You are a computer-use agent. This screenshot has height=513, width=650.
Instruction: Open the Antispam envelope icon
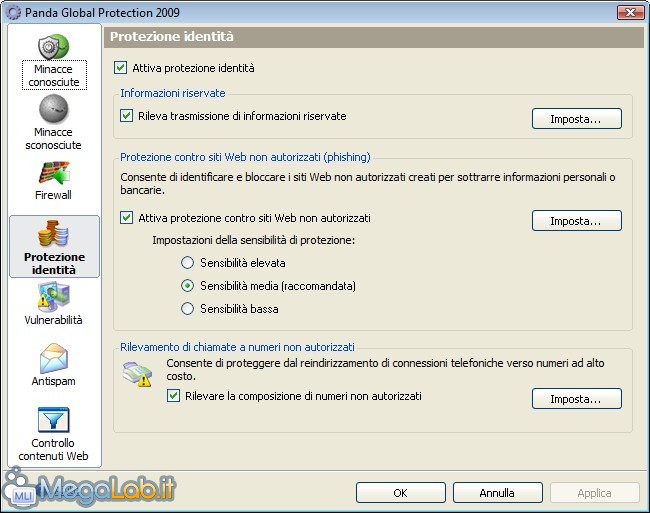(x=54, y=358)
